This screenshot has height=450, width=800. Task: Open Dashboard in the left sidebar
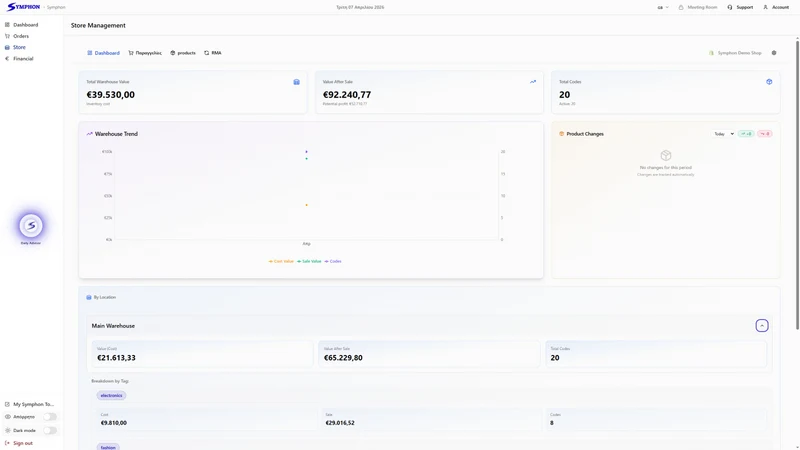tap(26, 24)
